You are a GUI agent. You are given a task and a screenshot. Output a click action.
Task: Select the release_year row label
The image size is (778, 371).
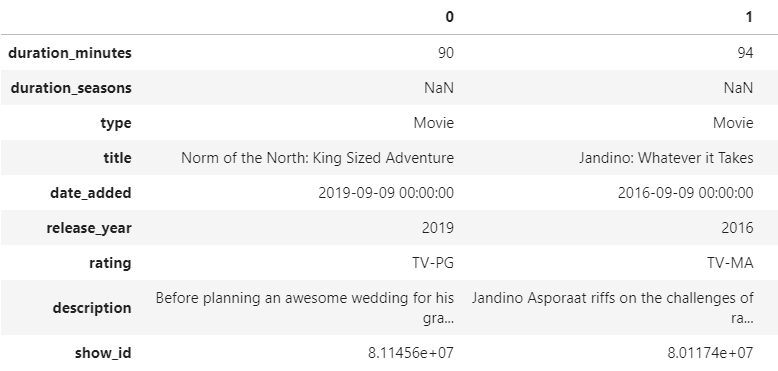89,228
